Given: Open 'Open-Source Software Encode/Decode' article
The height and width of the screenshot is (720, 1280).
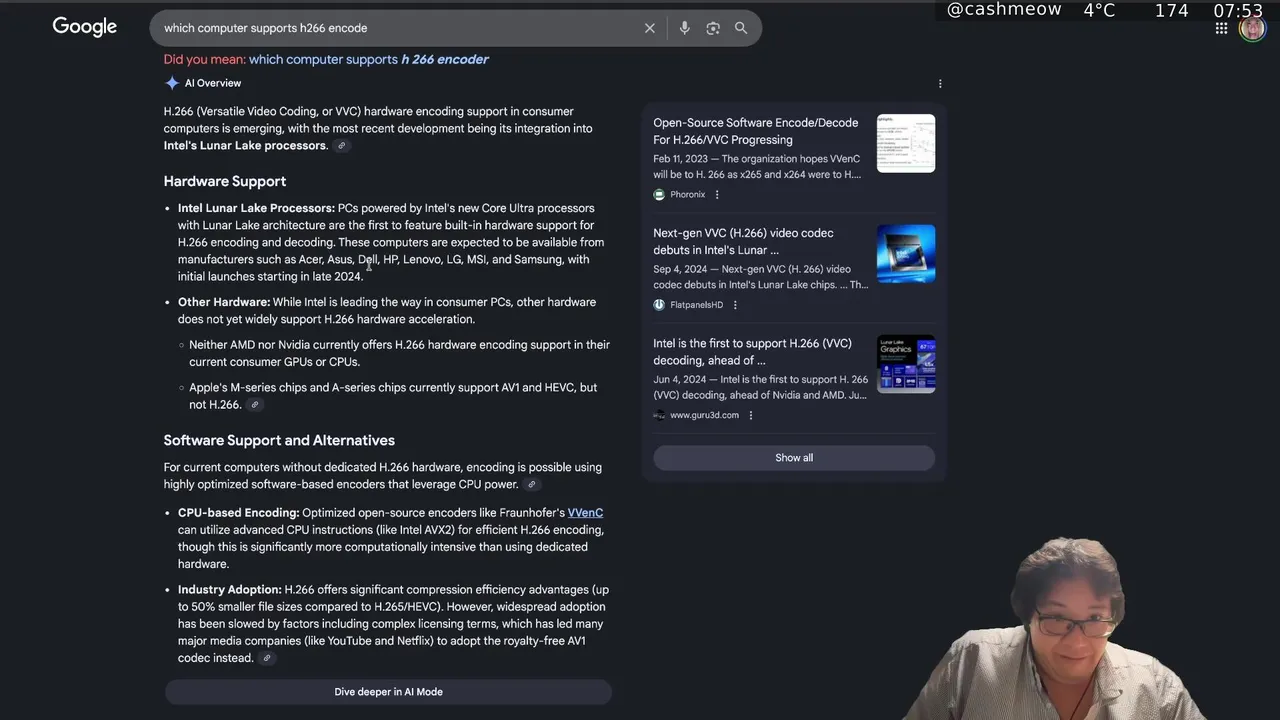Looking at the screenshot, I should pyautogui.click(x=756, y=131).
